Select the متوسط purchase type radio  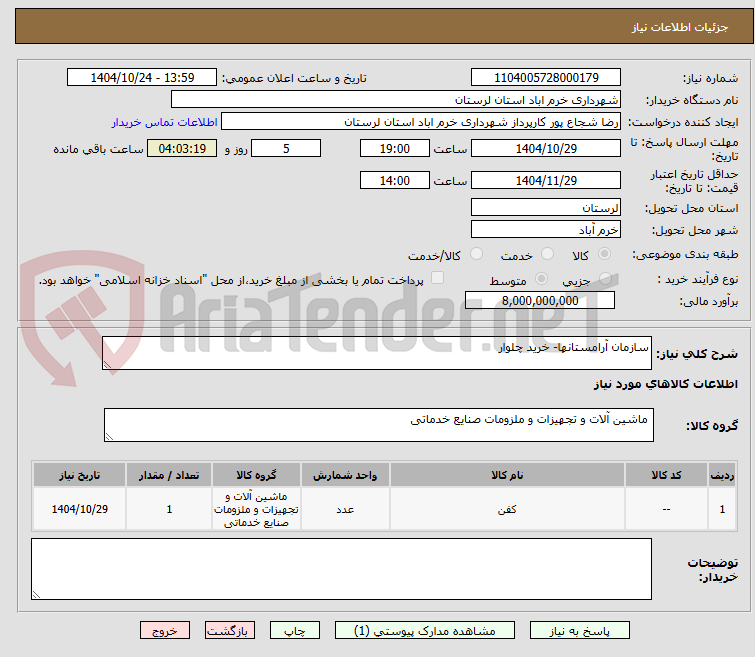click(542, 279)
